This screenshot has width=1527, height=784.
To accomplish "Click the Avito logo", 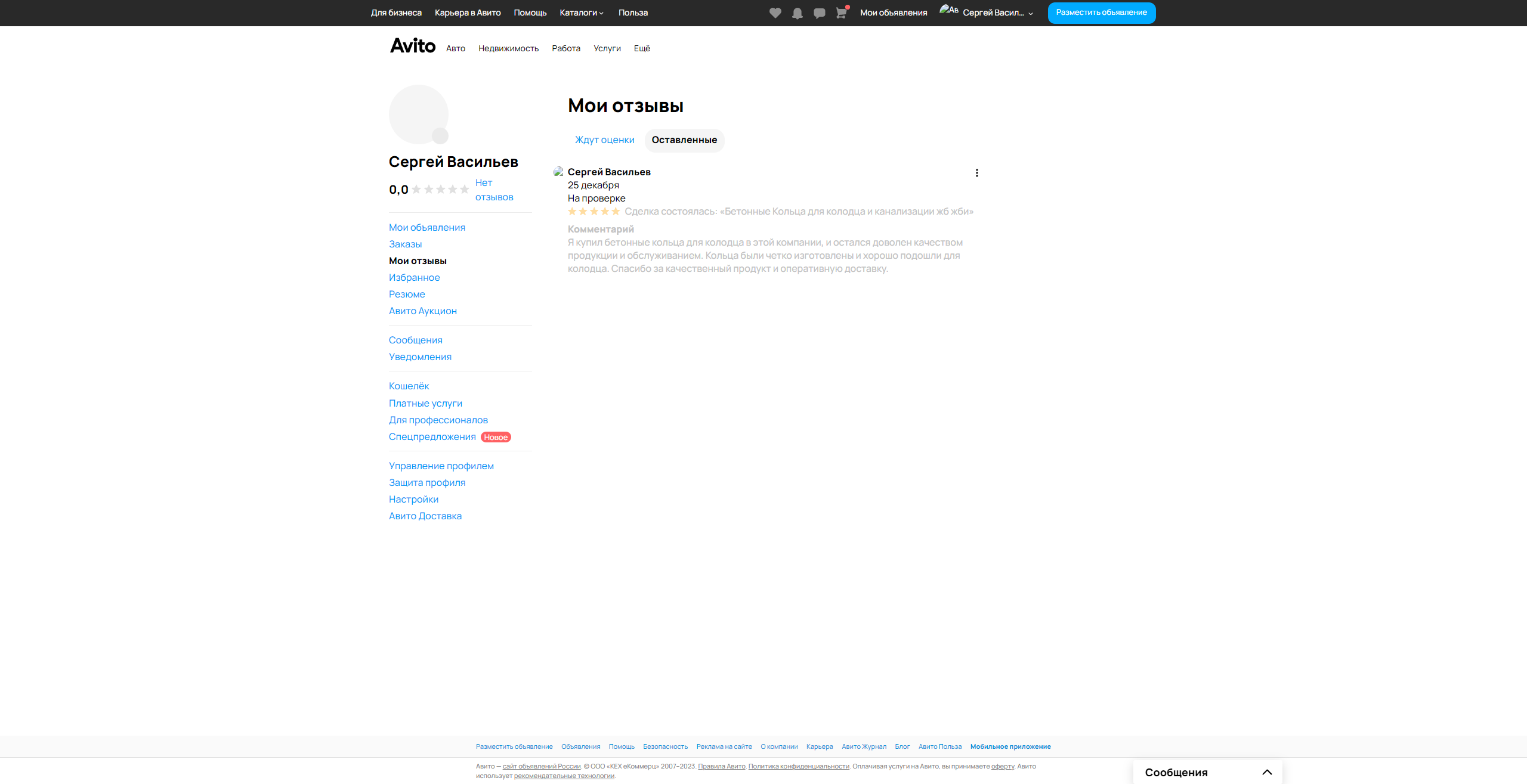I will point(413,46).
